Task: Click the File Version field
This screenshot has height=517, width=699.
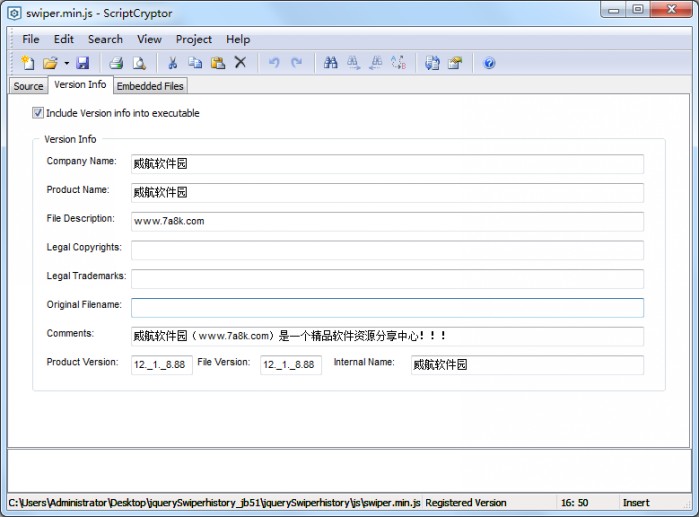Action: tap(291, 365)
